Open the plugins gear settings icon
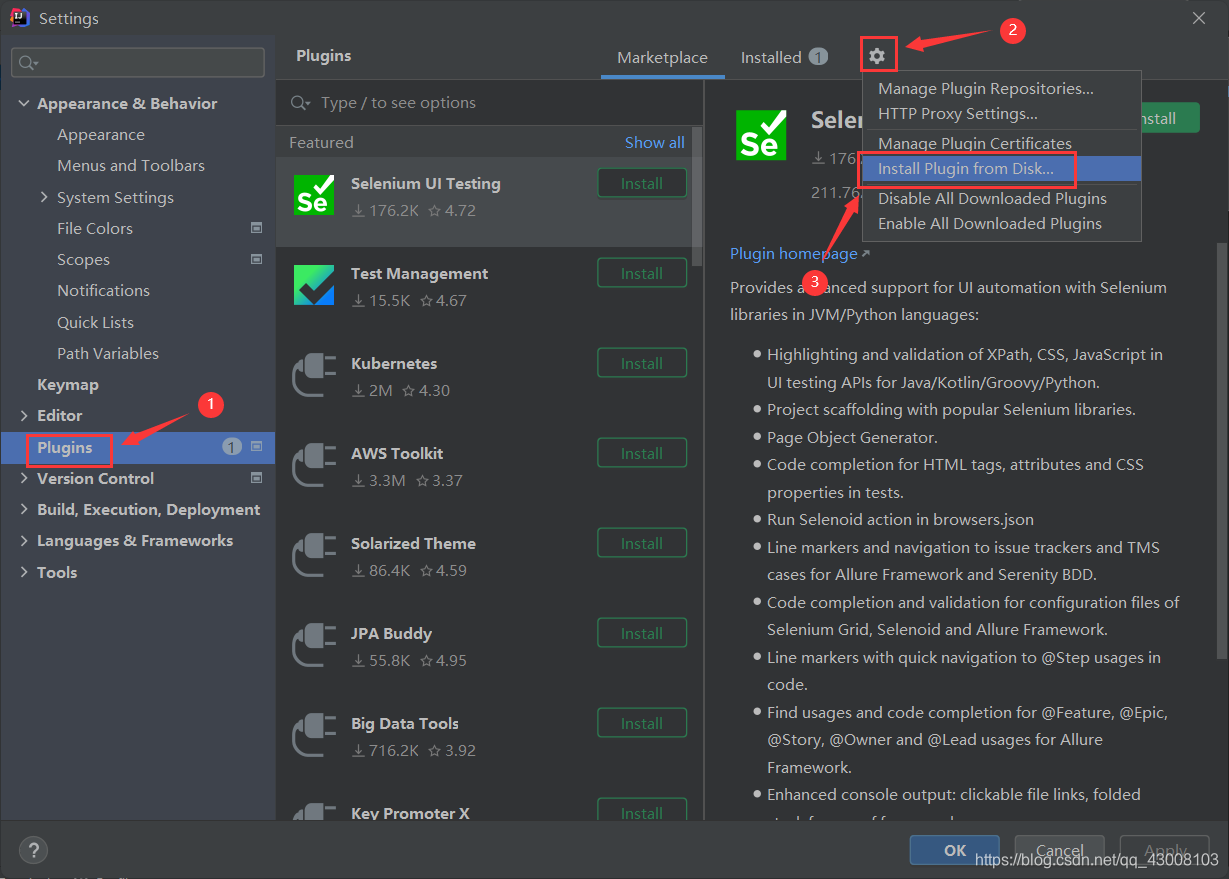 tap(877, 56)
